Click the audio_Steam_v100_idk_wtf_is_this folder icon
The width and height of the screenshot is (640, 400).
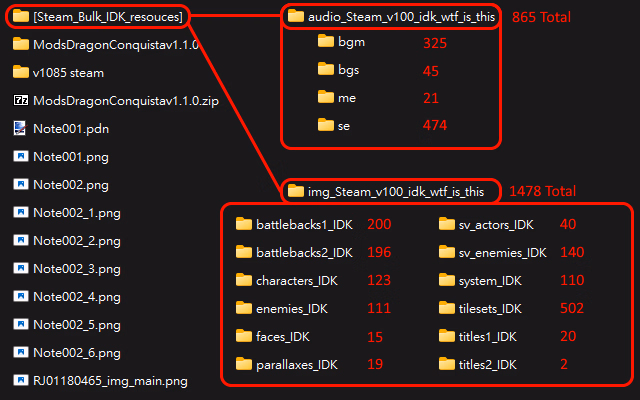tap(296, 16)
